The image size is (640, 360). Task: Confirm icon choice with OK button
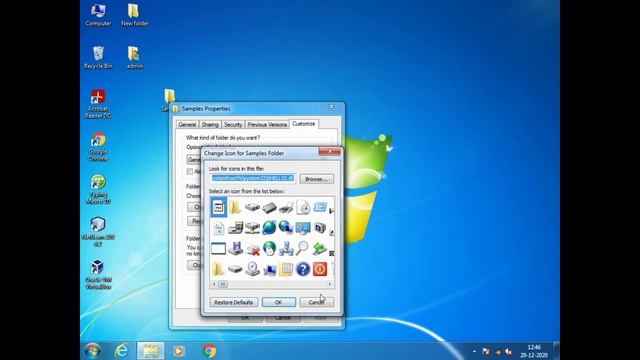click(x=278, y=302)
